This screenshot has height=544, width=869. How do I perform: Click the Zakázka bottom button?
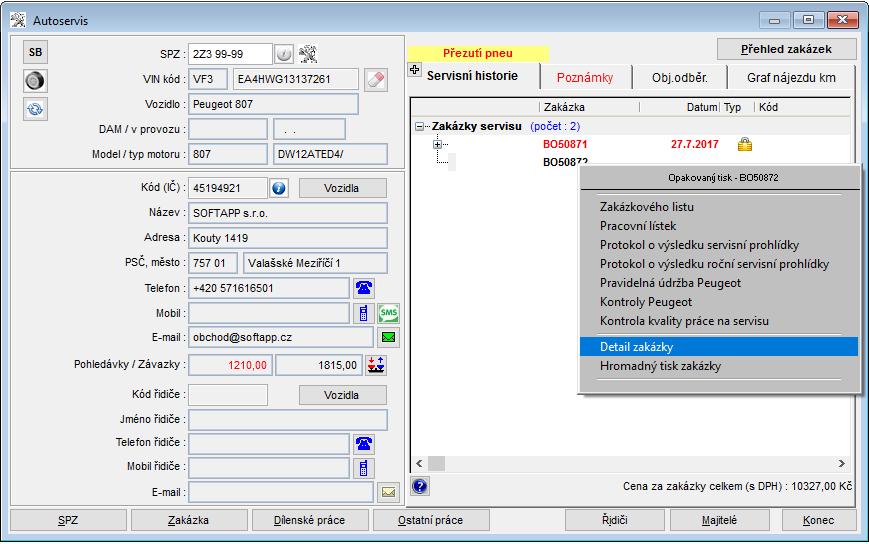pos(189,520)
